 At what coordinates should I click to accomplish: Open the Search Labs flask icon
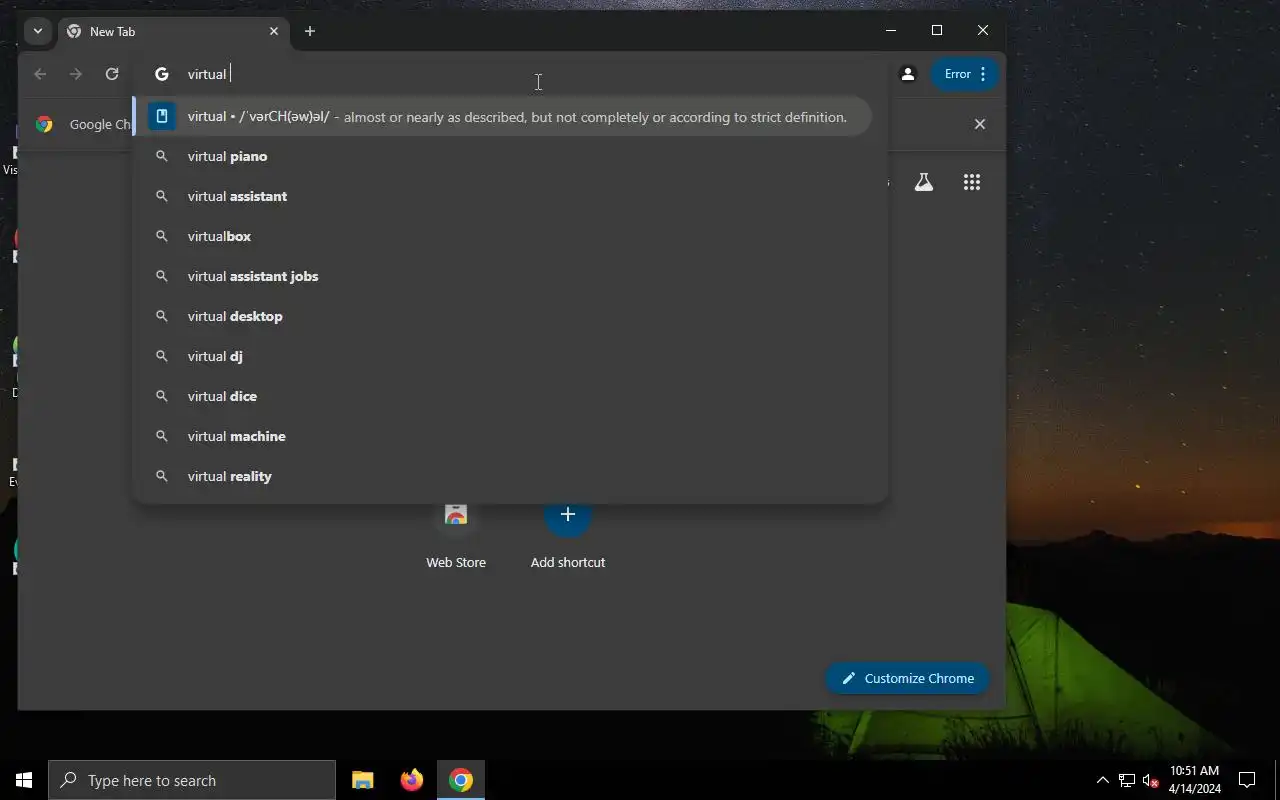pos(924,182)
